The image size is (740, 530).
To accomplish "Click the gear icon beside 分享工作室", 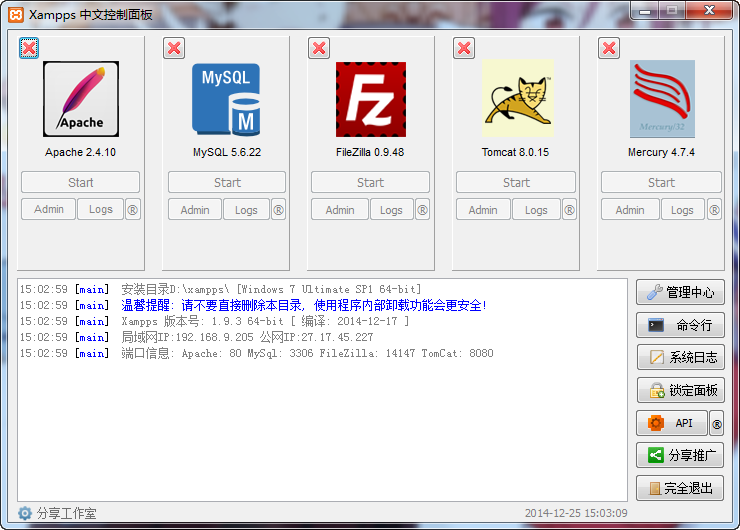I will 25,513.
